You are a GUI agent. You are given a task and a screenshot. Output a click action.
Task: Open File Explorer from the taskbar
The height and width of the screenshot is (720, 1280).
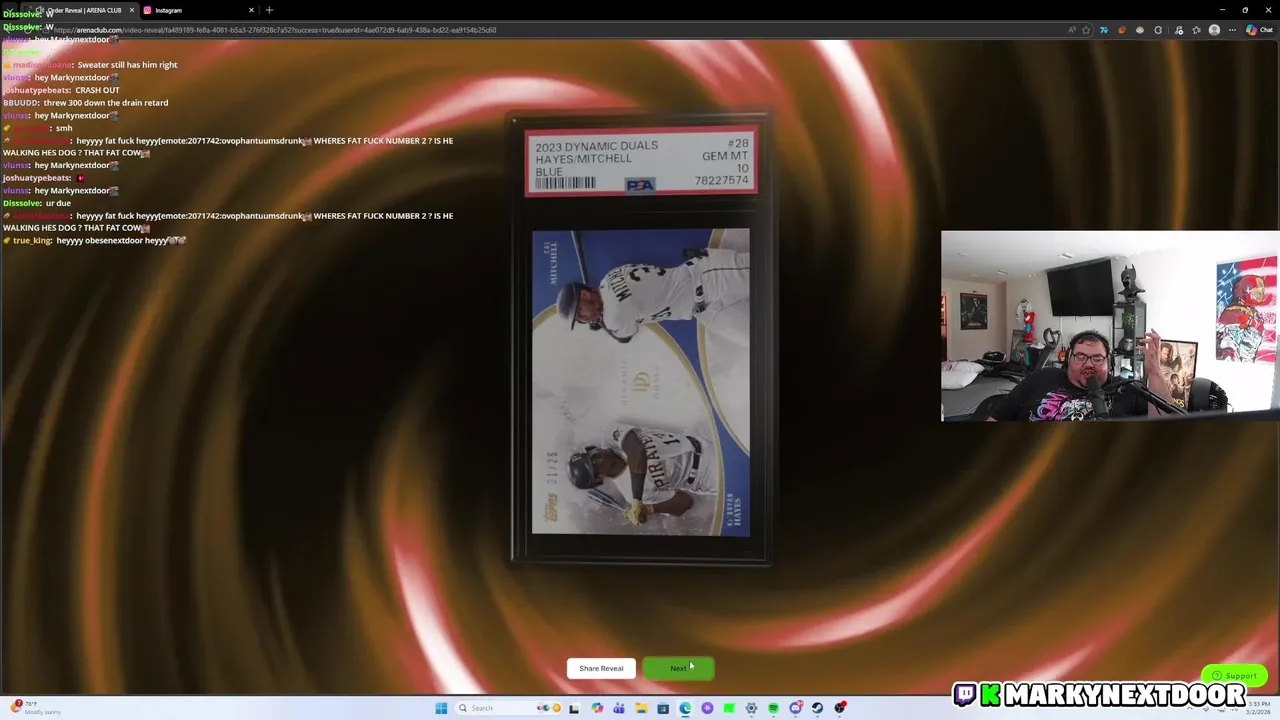(642, 708)
